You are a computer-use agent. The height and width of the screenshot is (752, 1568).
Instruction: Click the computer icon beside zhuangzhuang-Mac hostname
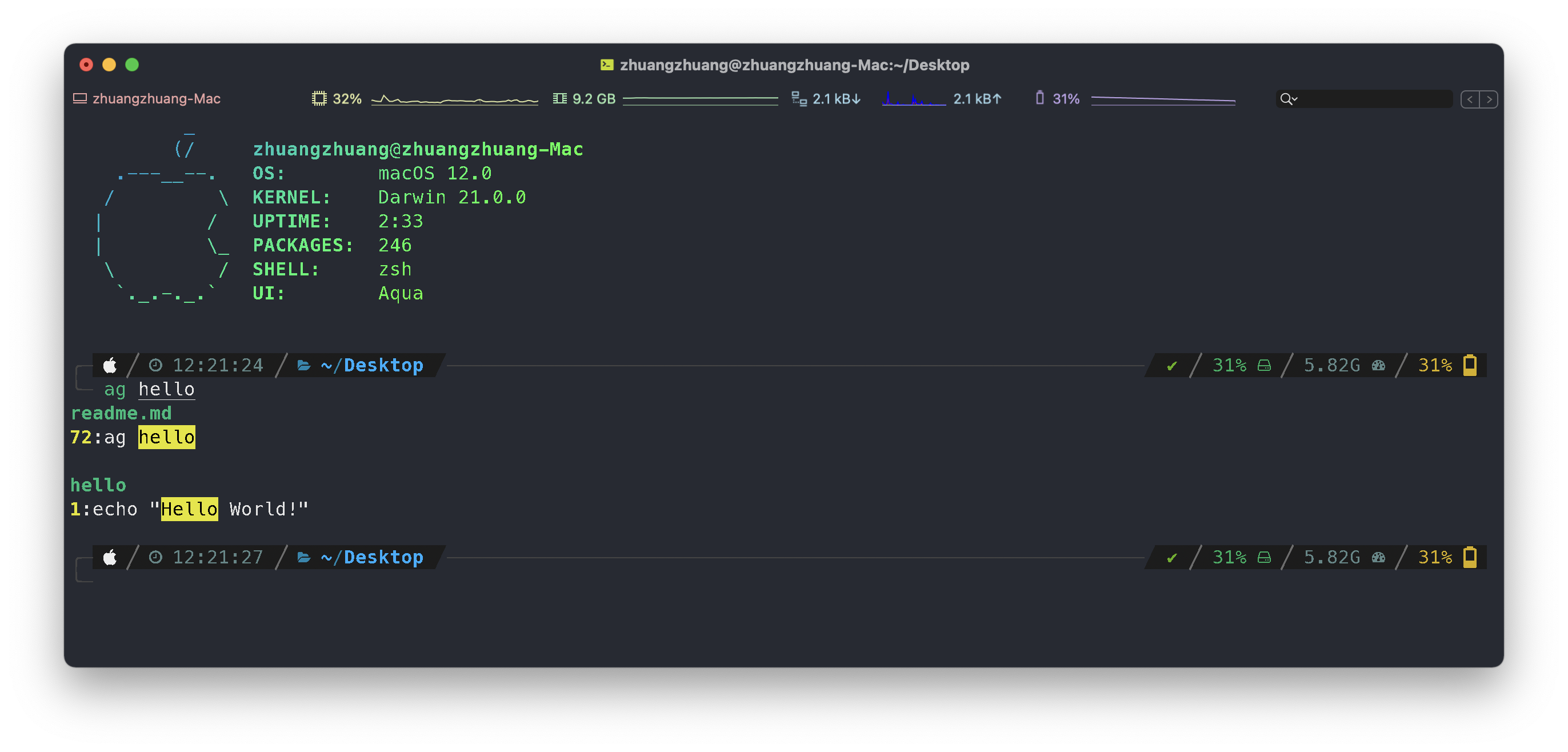(x=80, y=98)
